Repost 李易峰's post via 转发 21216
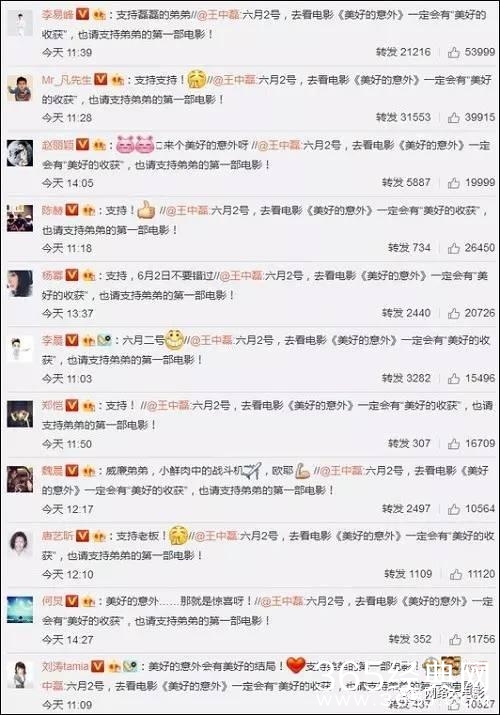The image size is (500, 715). [x=403, y=52]
